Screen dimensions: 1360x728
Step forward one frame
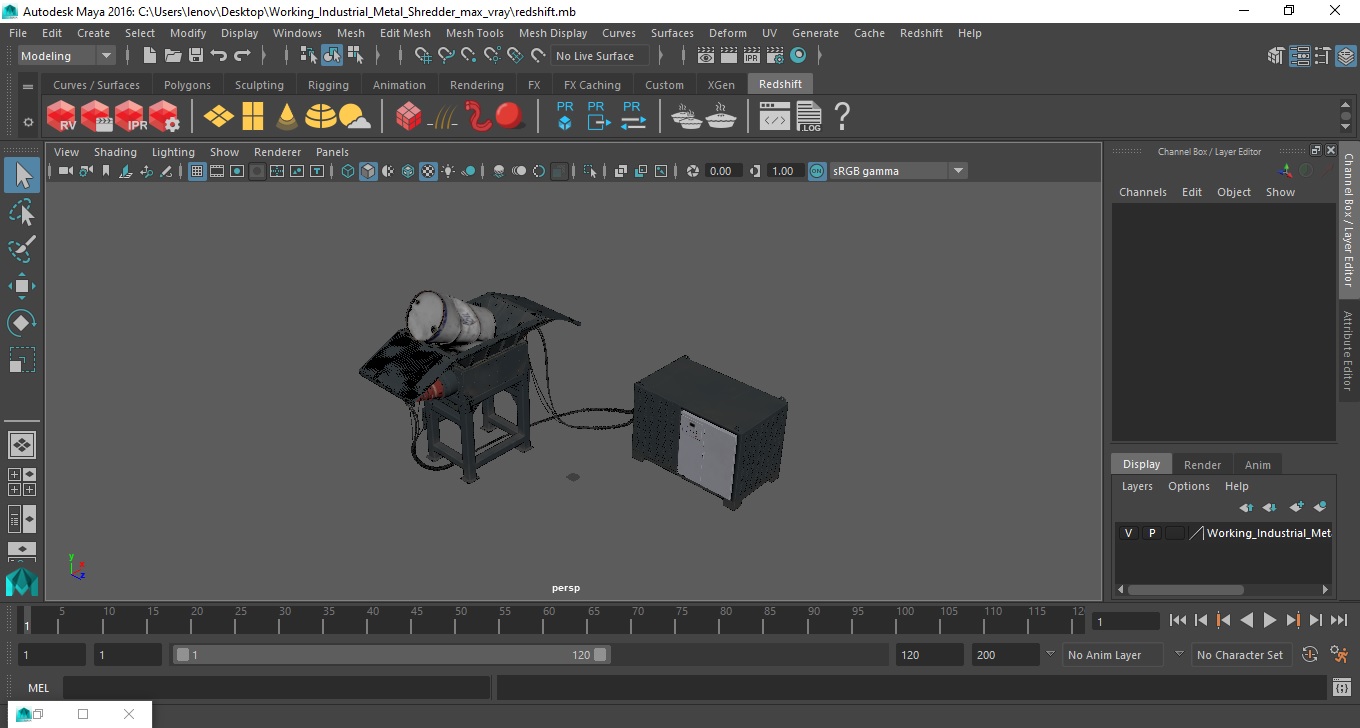coord(1316,621)
